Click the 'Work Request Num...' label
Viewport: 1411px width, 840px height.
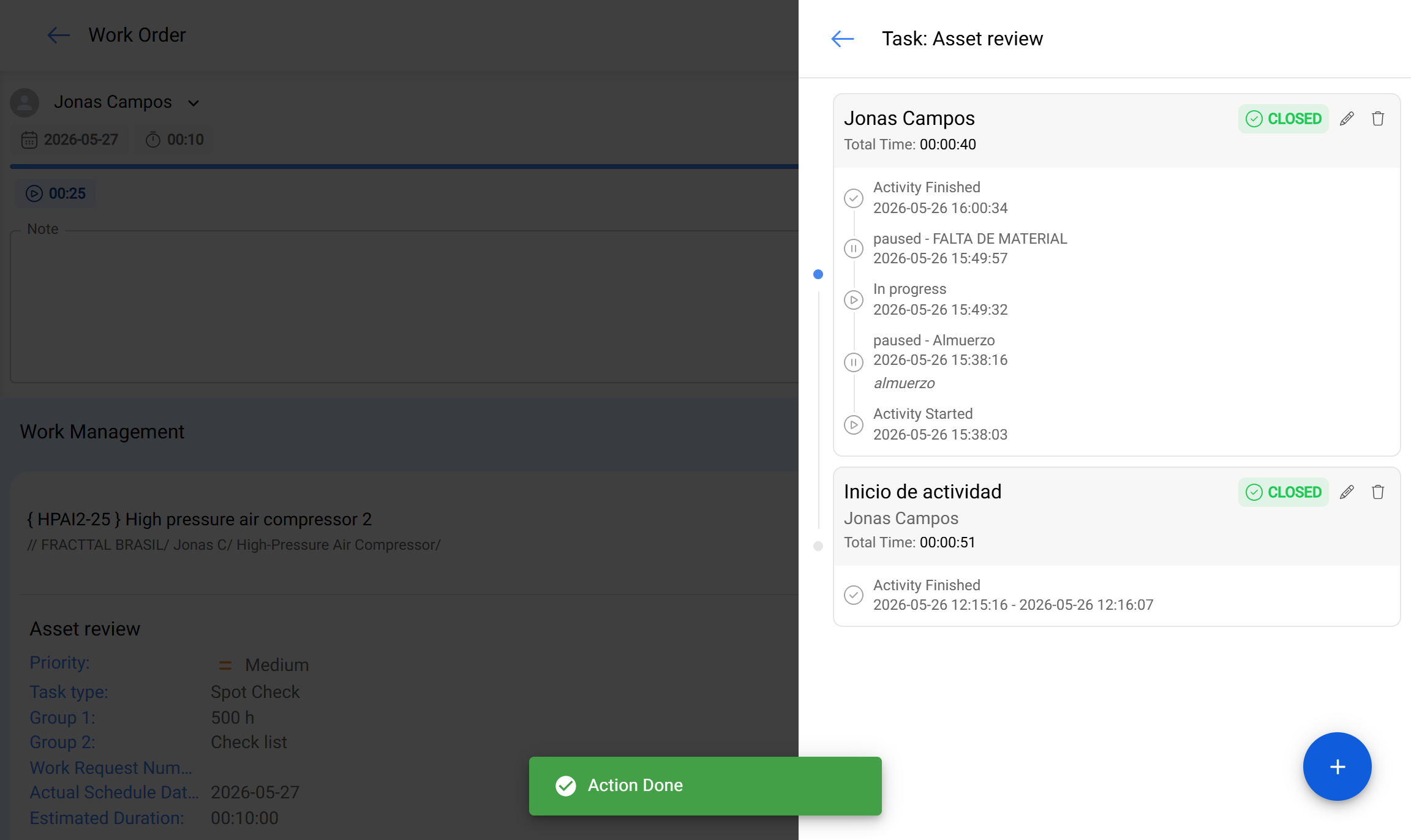pos(111,768)
